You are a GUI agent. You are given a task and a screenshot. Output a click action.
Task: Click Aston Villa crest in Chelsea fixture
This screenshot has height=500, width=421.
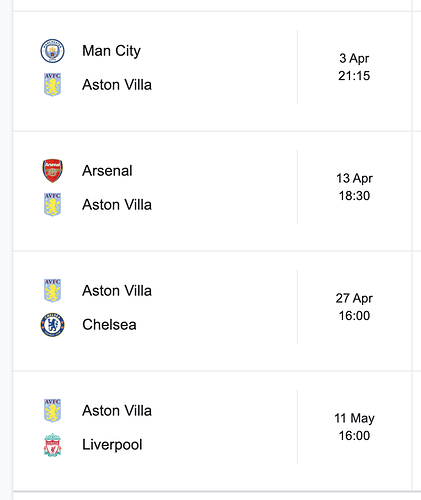coord(52,291)
